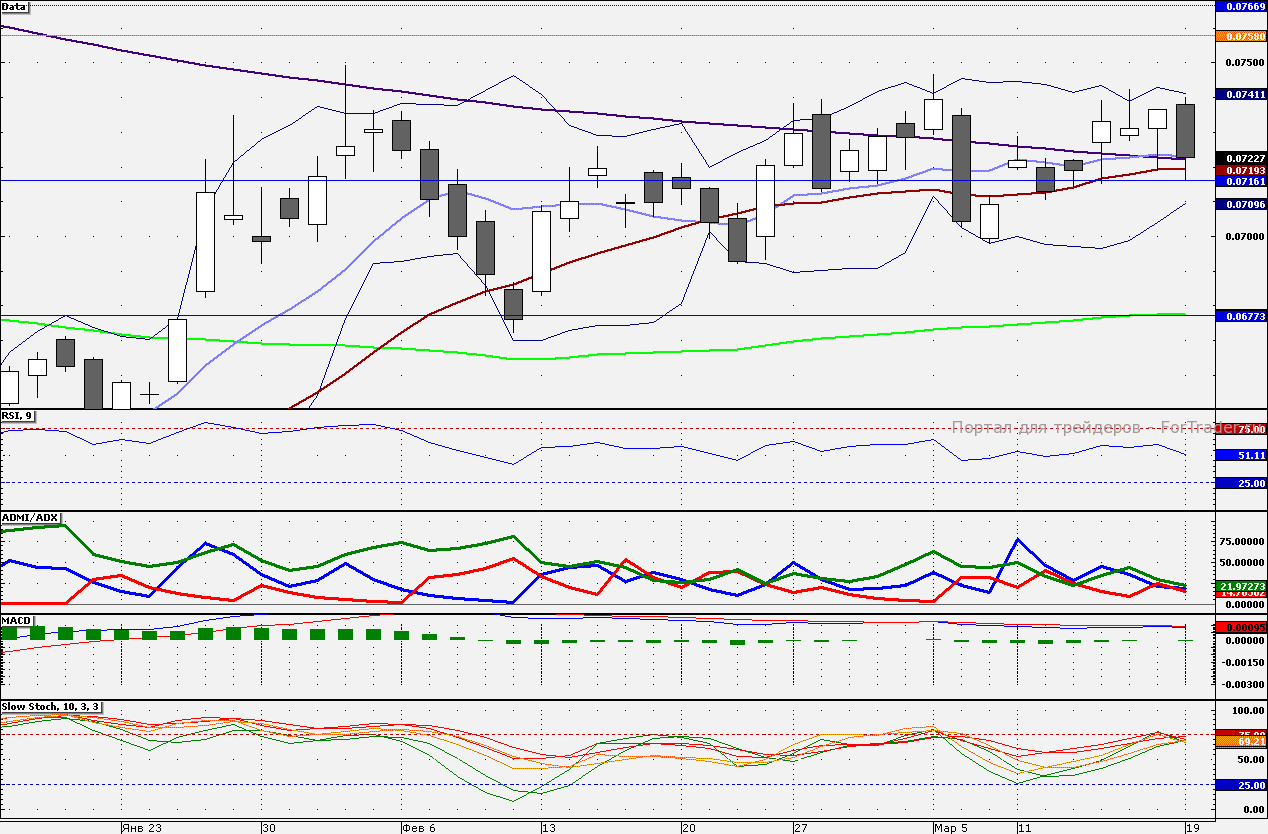
Task: Select the black 0.07227 current price tag
Action: click(1240, 159)
